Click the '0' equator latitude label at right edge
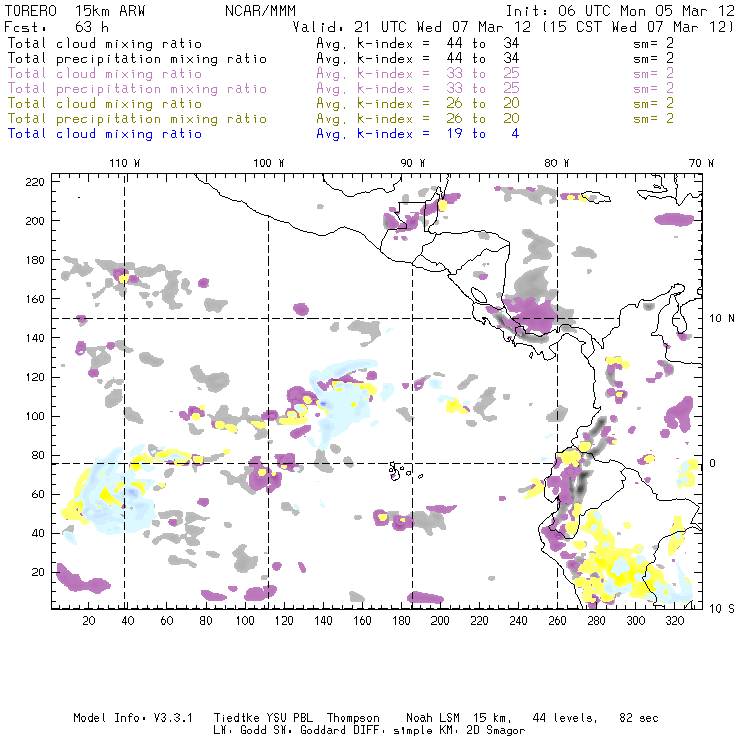The image size is (740, 740). click(712, 463)
